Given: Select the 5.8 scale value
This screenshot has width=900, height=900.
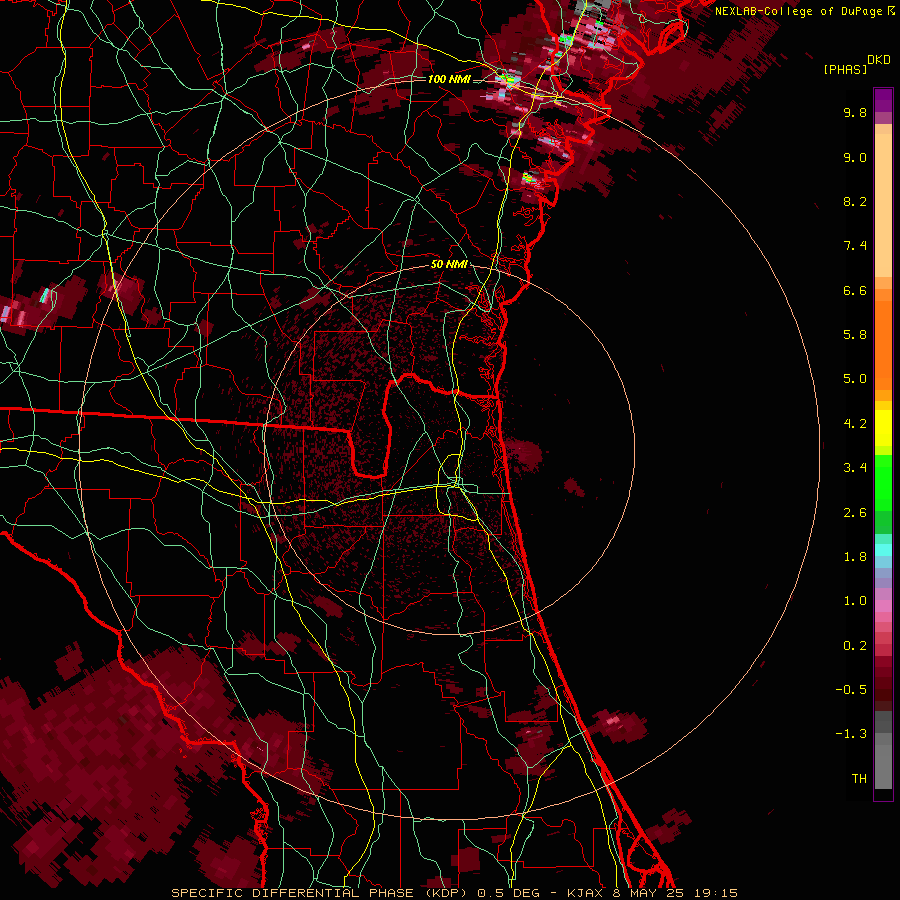Looking at the screenshot, I should (x=855, y=335).
